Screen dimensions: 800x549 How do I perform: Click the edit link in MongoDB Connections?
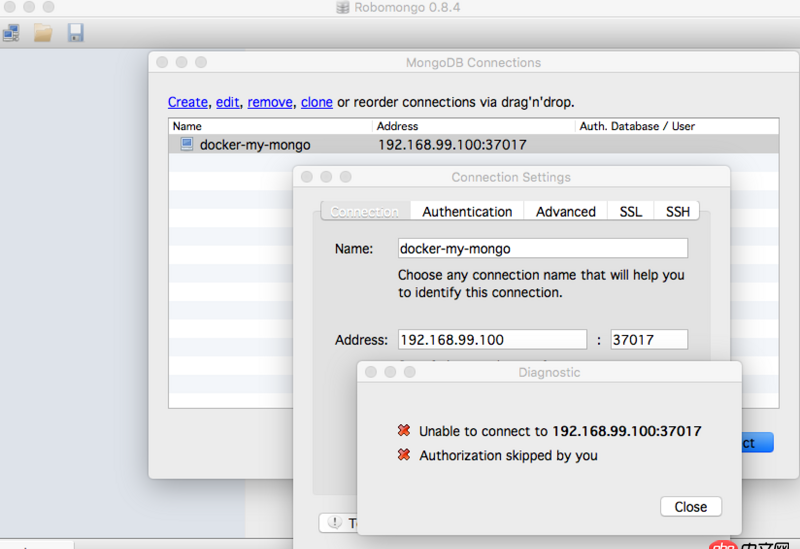[x=228, y=102]
